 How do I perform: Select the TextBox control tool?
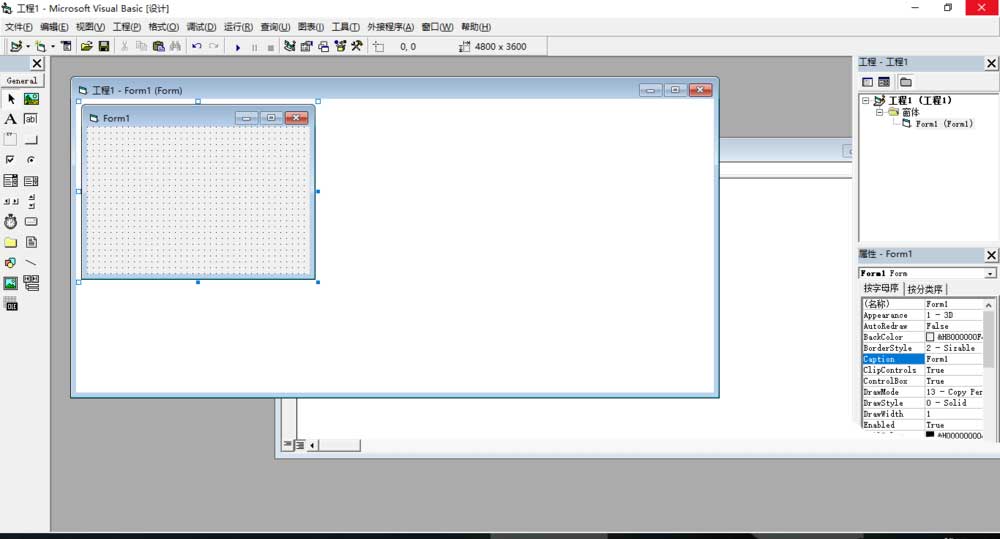[31, 119]
